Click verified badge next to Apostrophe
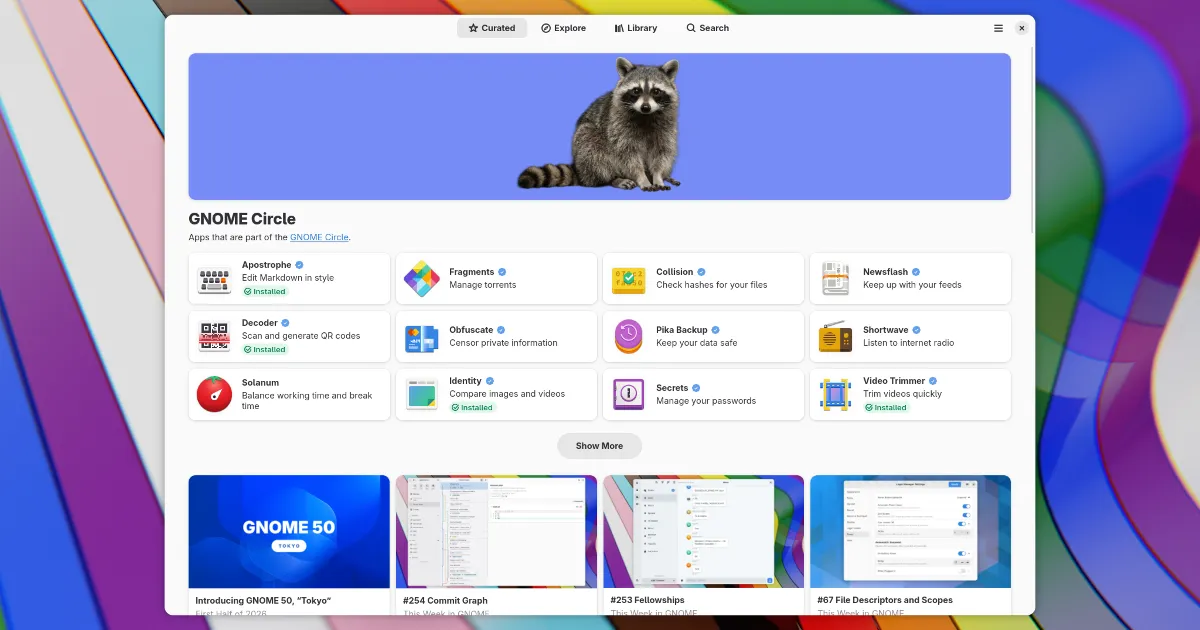 click(299, 265)
